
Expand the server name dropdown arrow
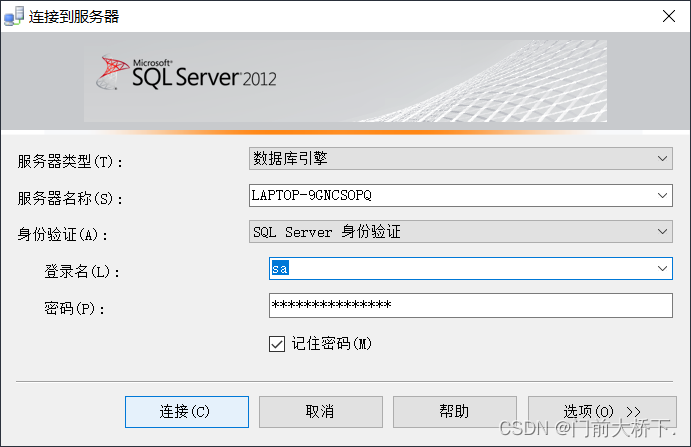(x=662, y=195)
